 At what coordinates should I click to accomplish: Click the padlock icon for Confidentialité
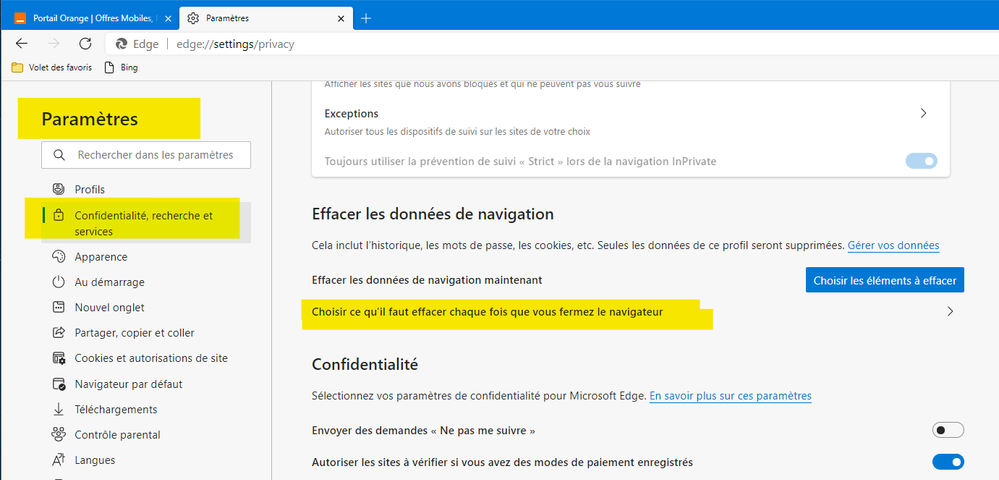click(59, 216)
